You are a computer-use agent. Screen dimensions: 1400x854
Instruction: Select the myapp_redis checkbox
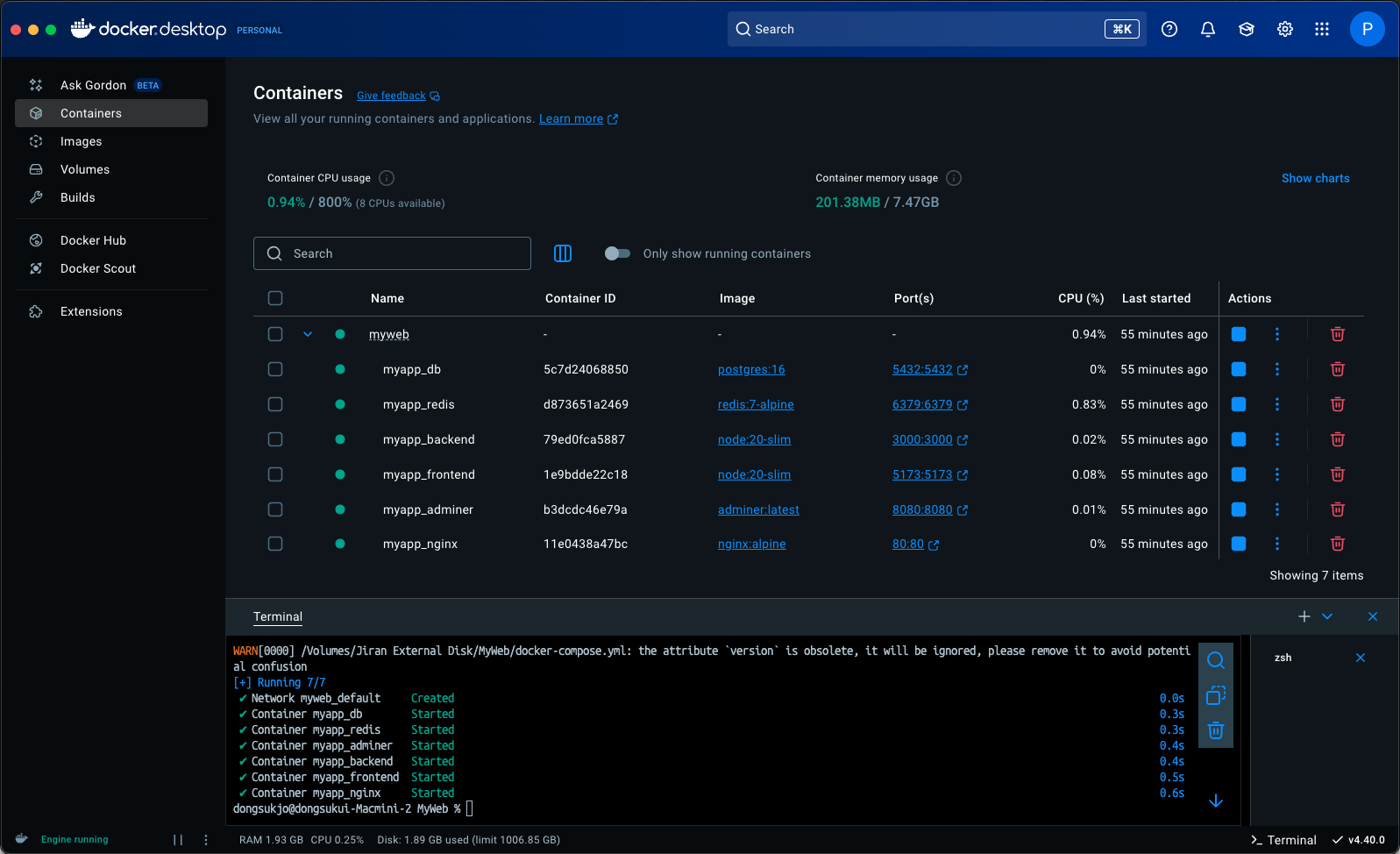pos(275,404)
